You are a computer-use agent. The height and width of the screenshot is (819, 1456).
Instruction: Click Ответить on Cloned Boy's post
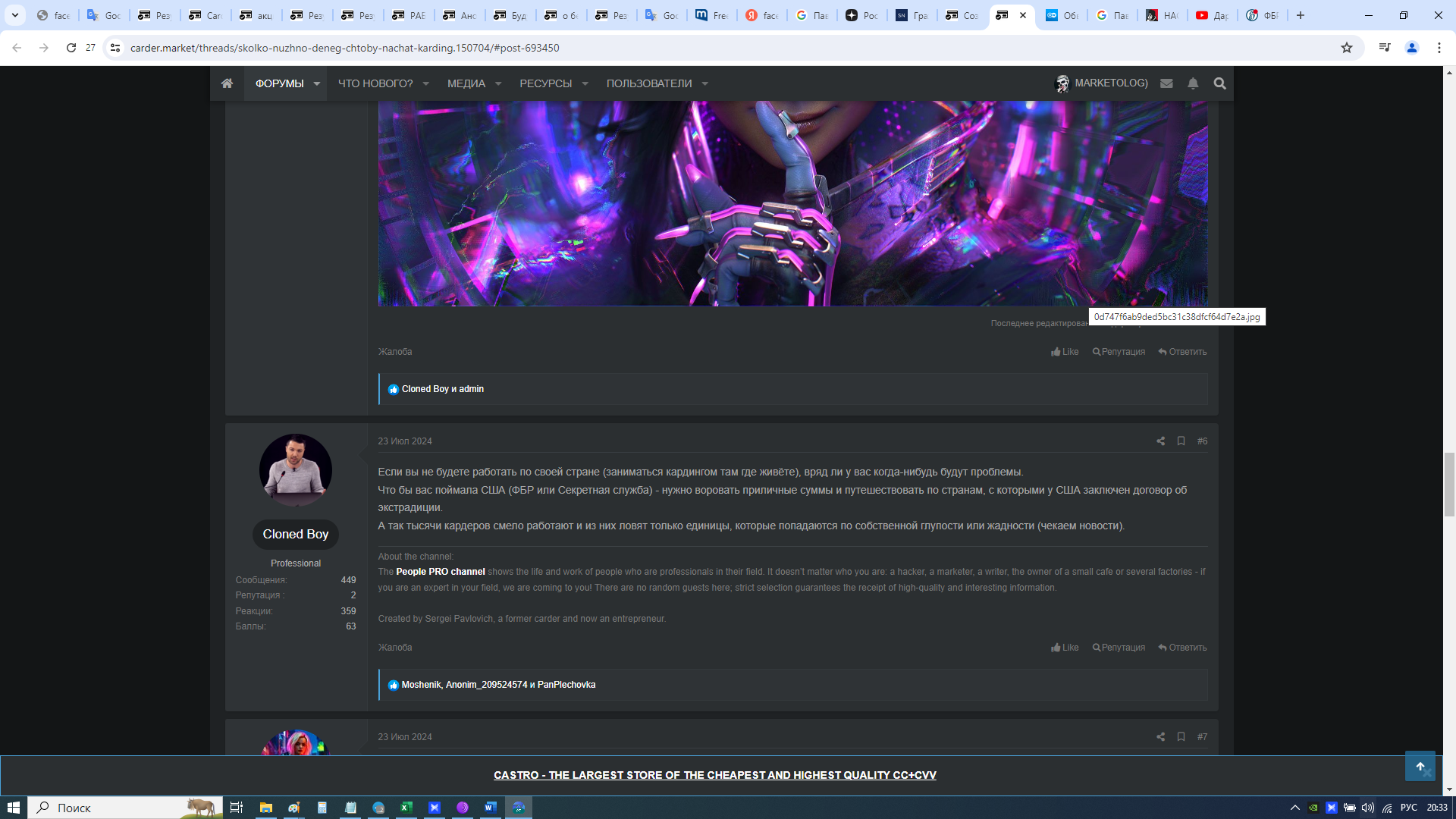coord(1182,648)
